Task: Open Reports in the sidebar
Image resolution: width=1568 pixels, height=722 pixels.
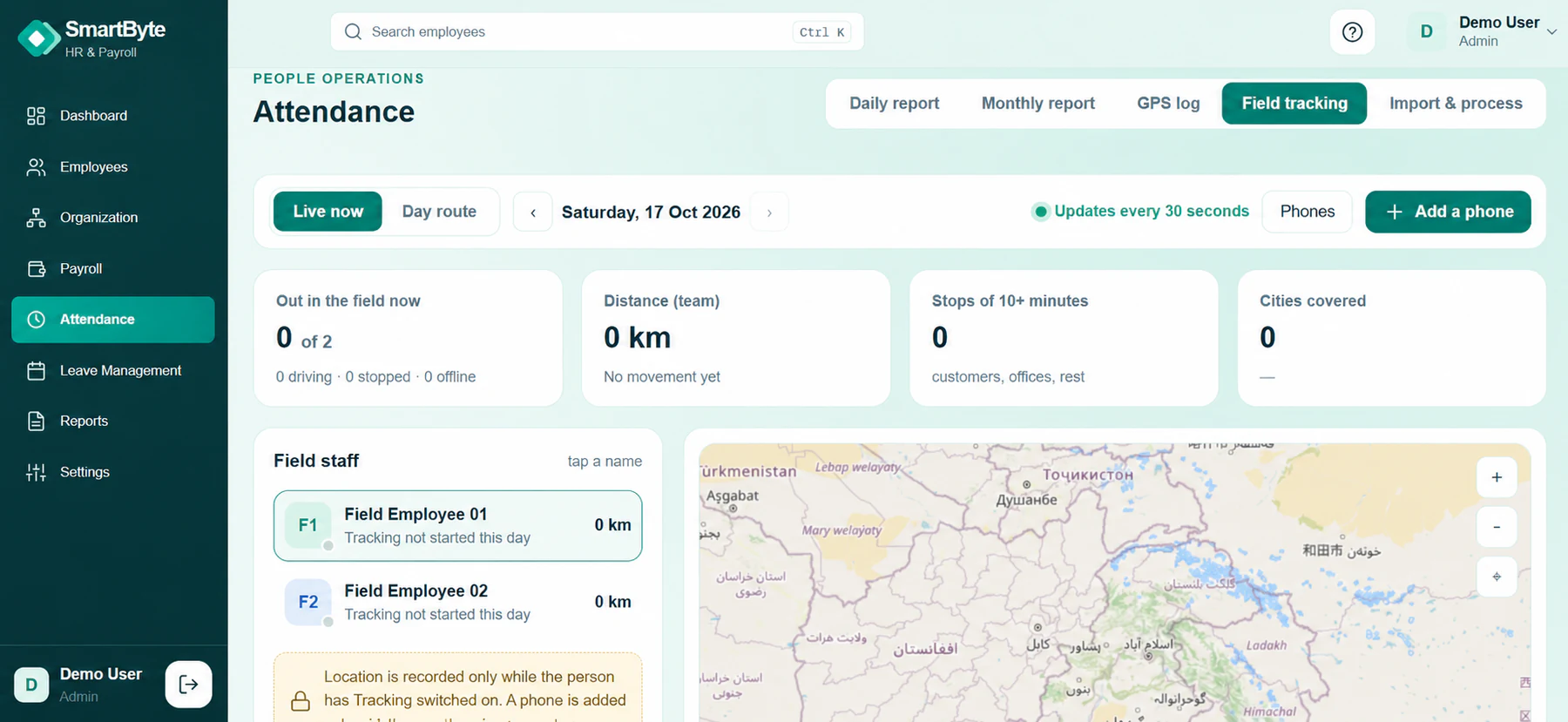Action: tap(113, 422)
